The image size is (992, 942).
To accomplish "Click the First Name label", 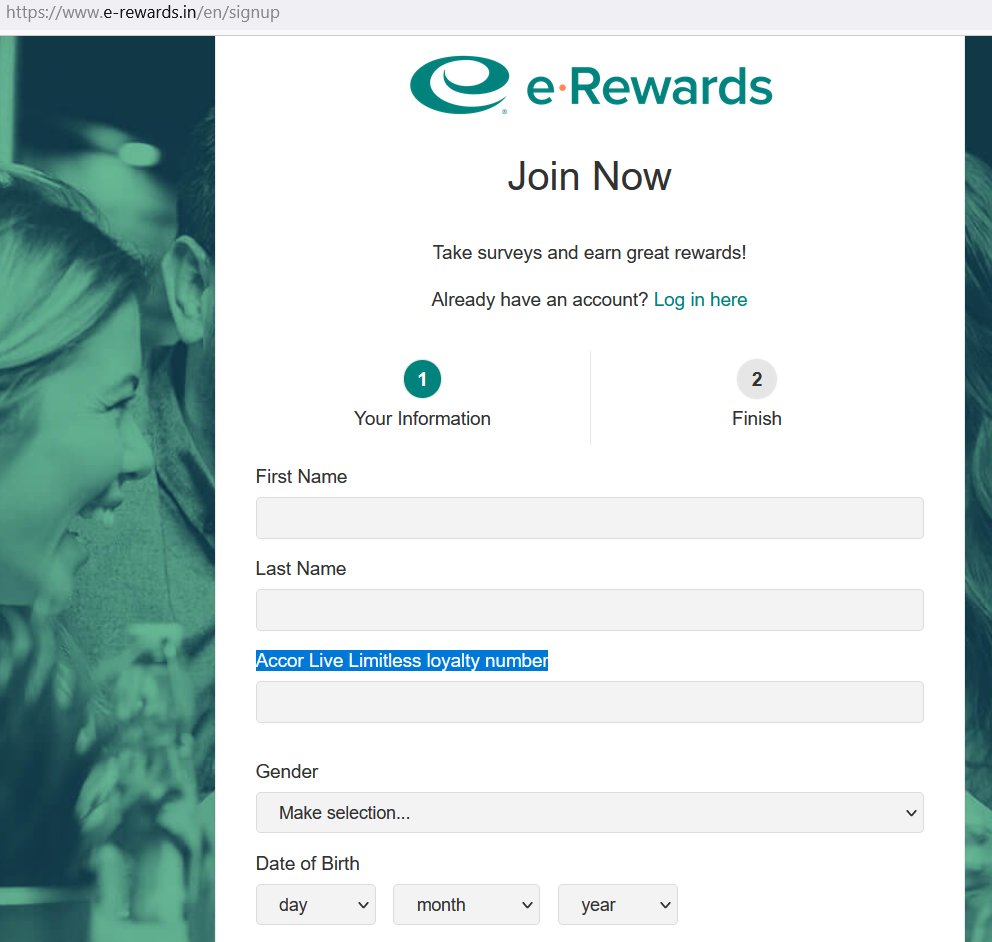I will click(301, 476).
